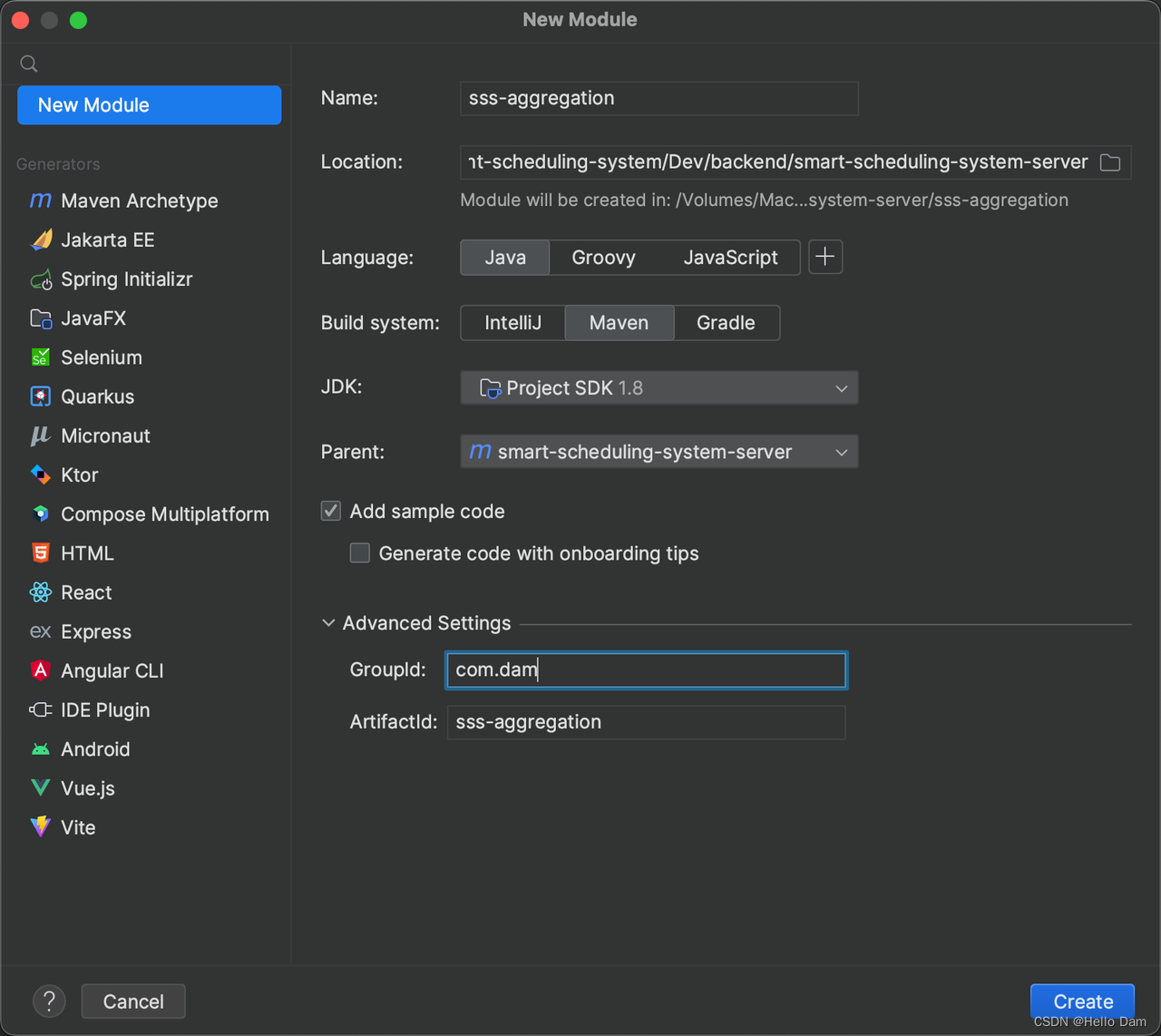Click the Cancel button
Screen dimensions: 1161x1036
coord(133,1002)
